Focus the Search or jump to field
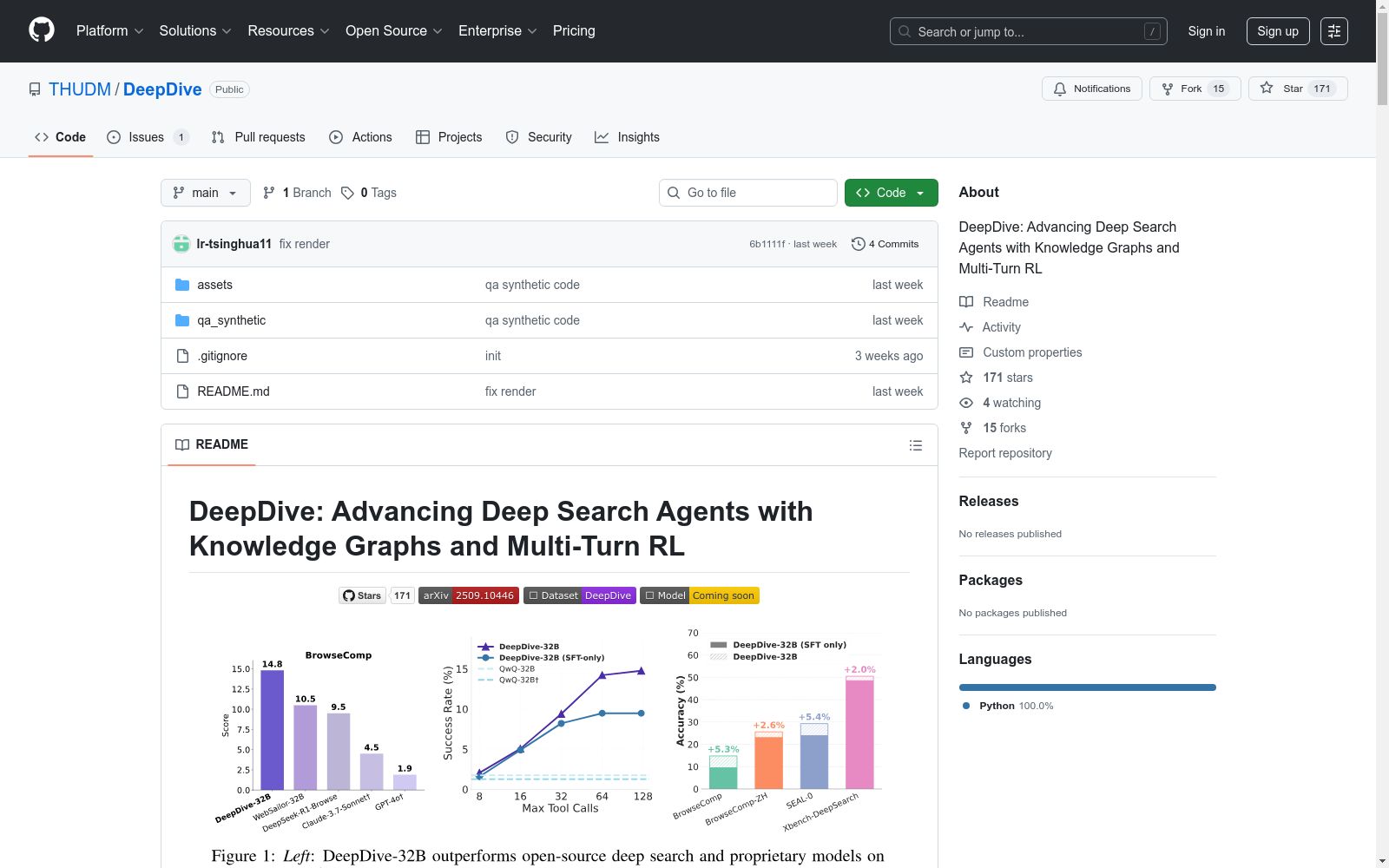 pos(1029,31)
